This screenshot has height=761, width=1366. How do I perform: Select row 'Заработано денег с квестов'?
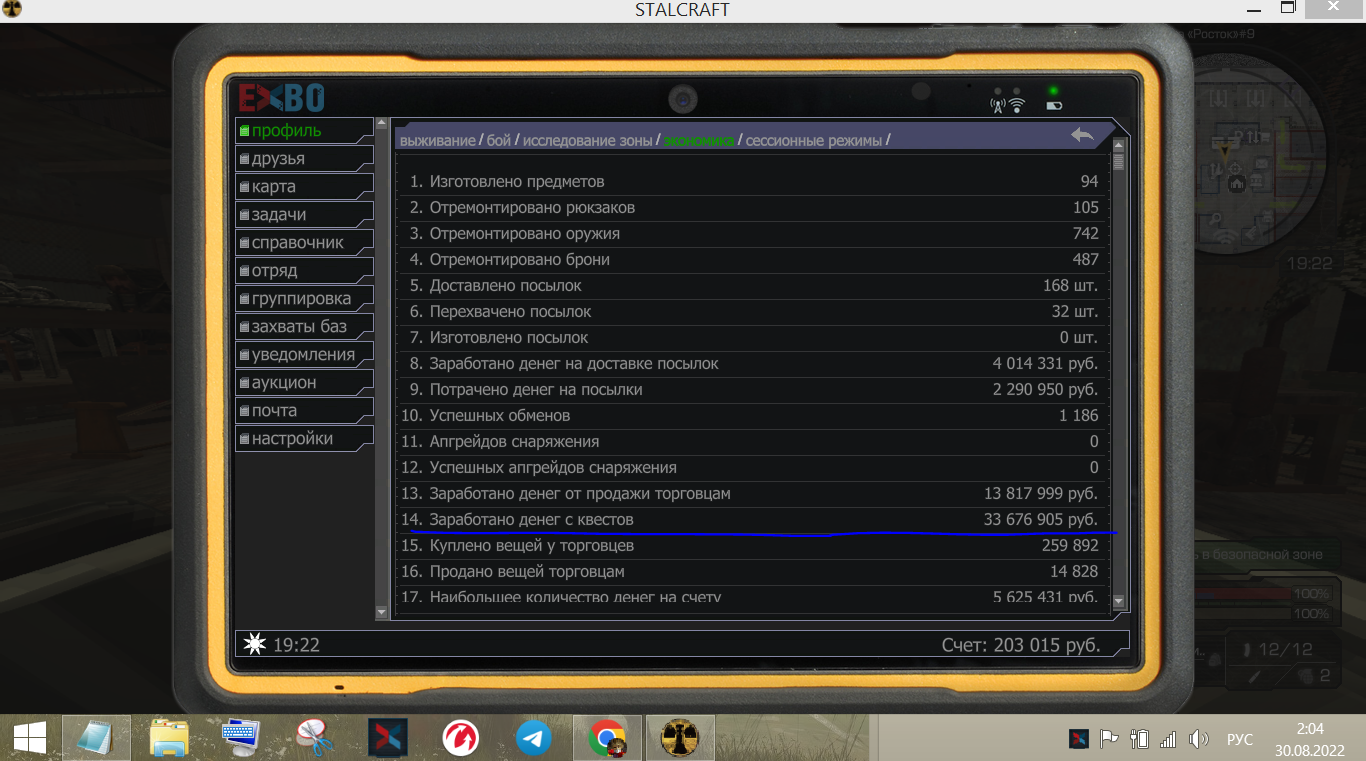point(750,519)
